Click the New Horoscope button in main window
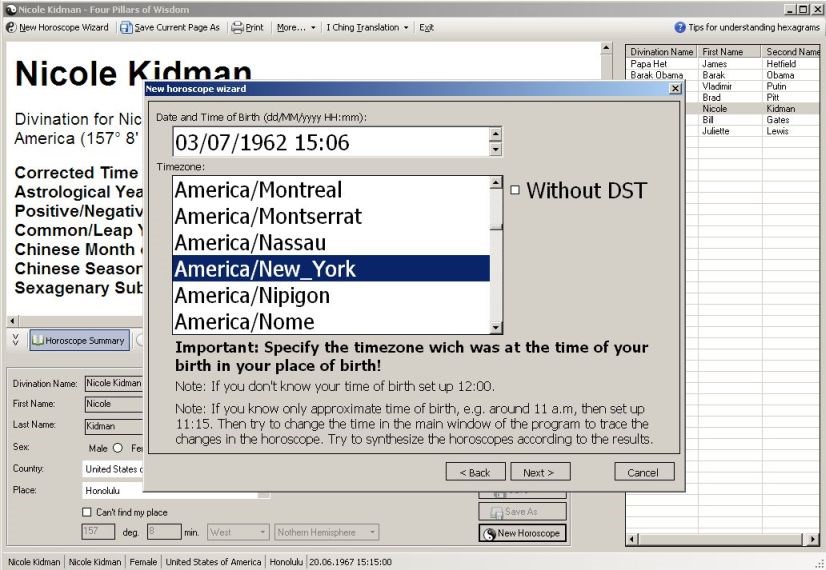 click(x=523, y=533)
